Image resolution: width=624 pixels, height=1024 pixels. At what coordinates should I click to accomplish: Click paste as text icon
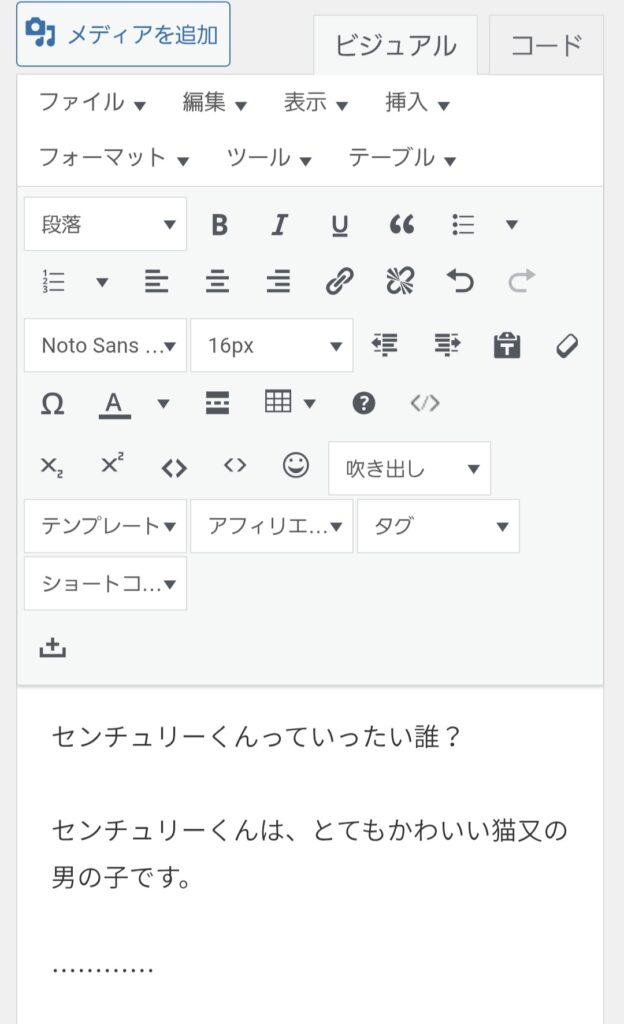tap(508, 346)
